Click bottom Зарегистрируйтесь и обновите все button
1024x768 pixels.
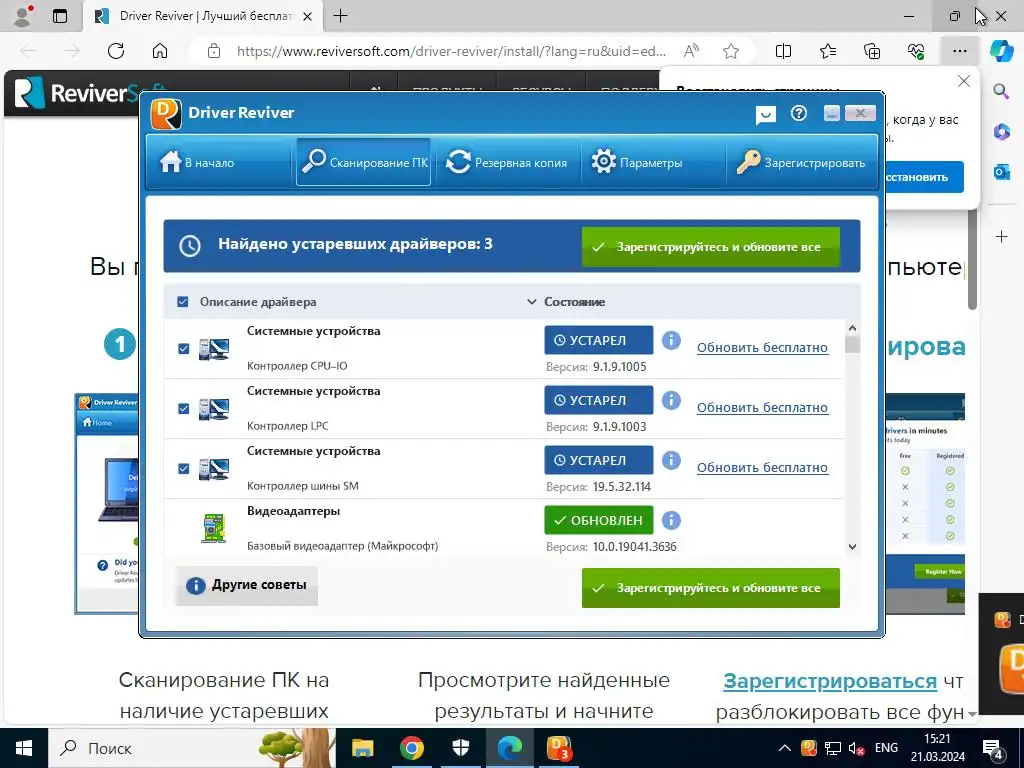pos(711,588)
